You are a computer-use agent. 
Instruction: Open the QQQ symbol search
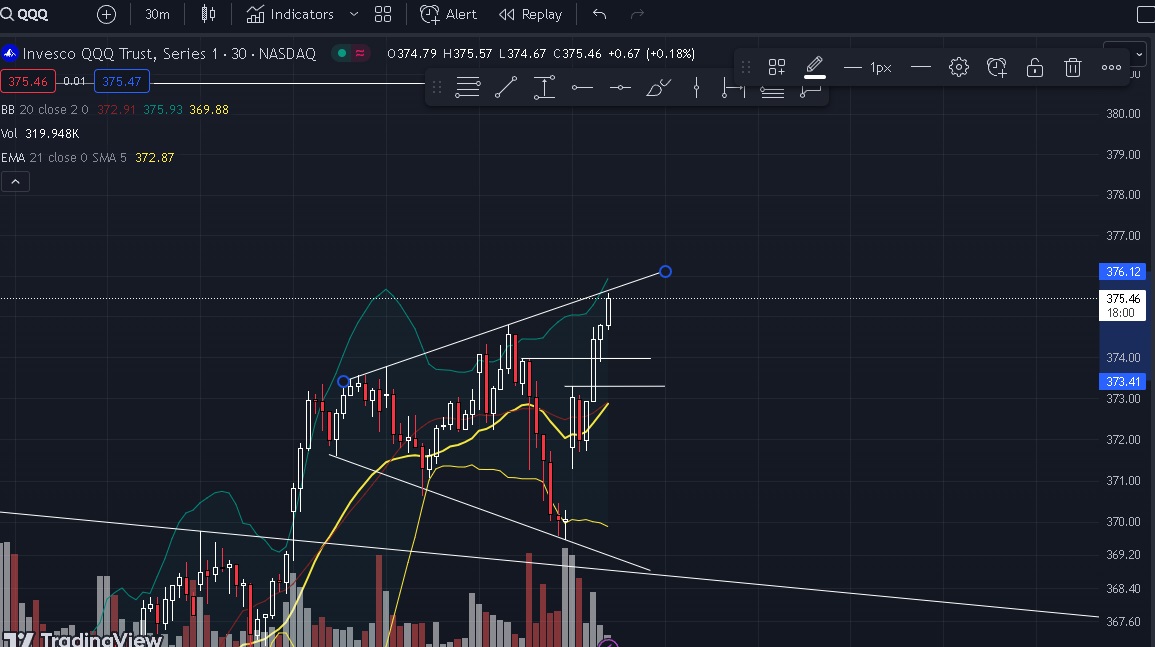tap(24, 14)
